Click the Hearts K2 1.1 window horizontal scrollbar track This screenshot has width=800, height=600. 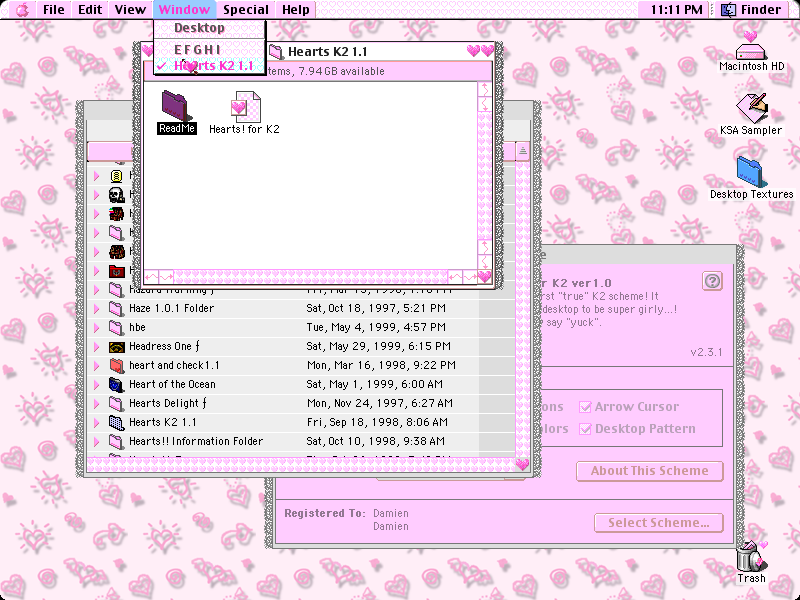[311, 277]
